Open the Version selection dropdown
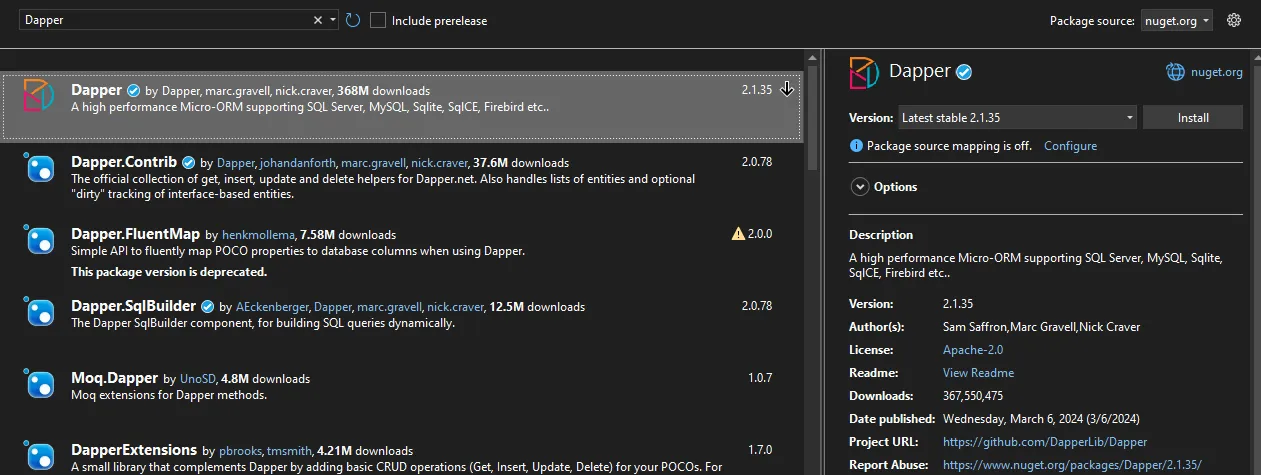Image resolution: width=1261 pixels, height=475 pixels. (x=1017, y=118)
